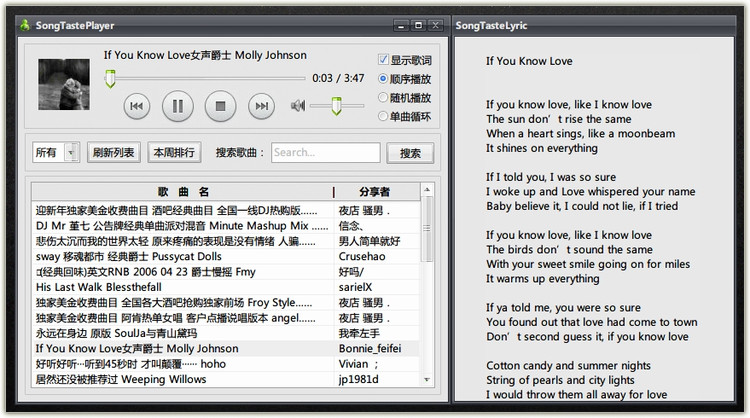Viewport: 750px width, 418px height.
Task: Pause the current song
Action: coord(177,106)
